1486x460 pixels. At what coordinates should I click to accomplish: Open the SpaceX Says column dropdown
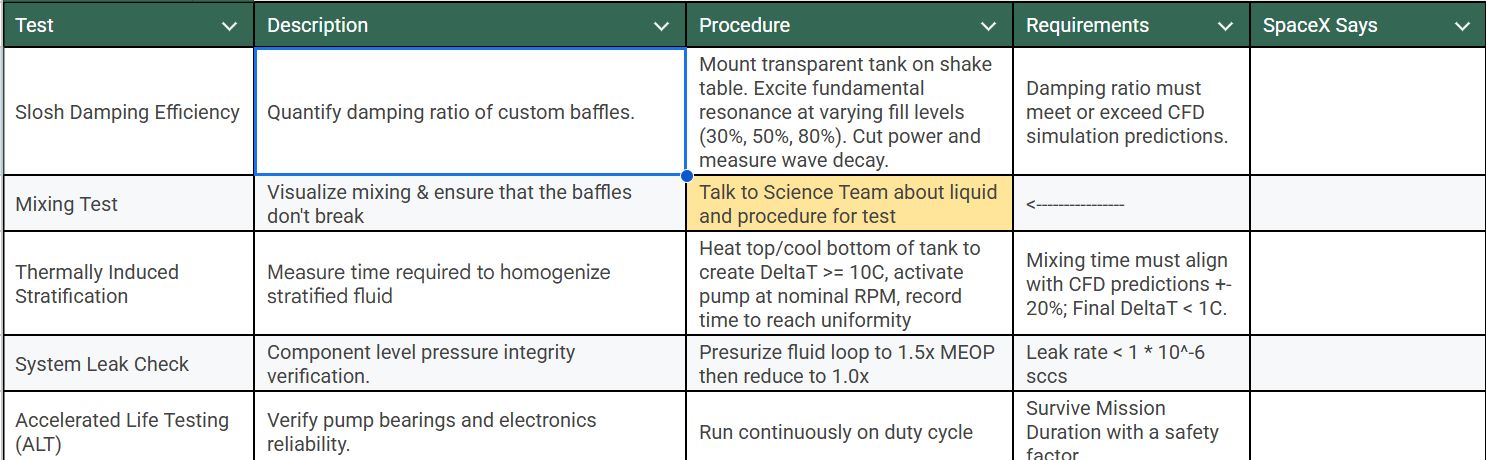tap(1462, 26)
